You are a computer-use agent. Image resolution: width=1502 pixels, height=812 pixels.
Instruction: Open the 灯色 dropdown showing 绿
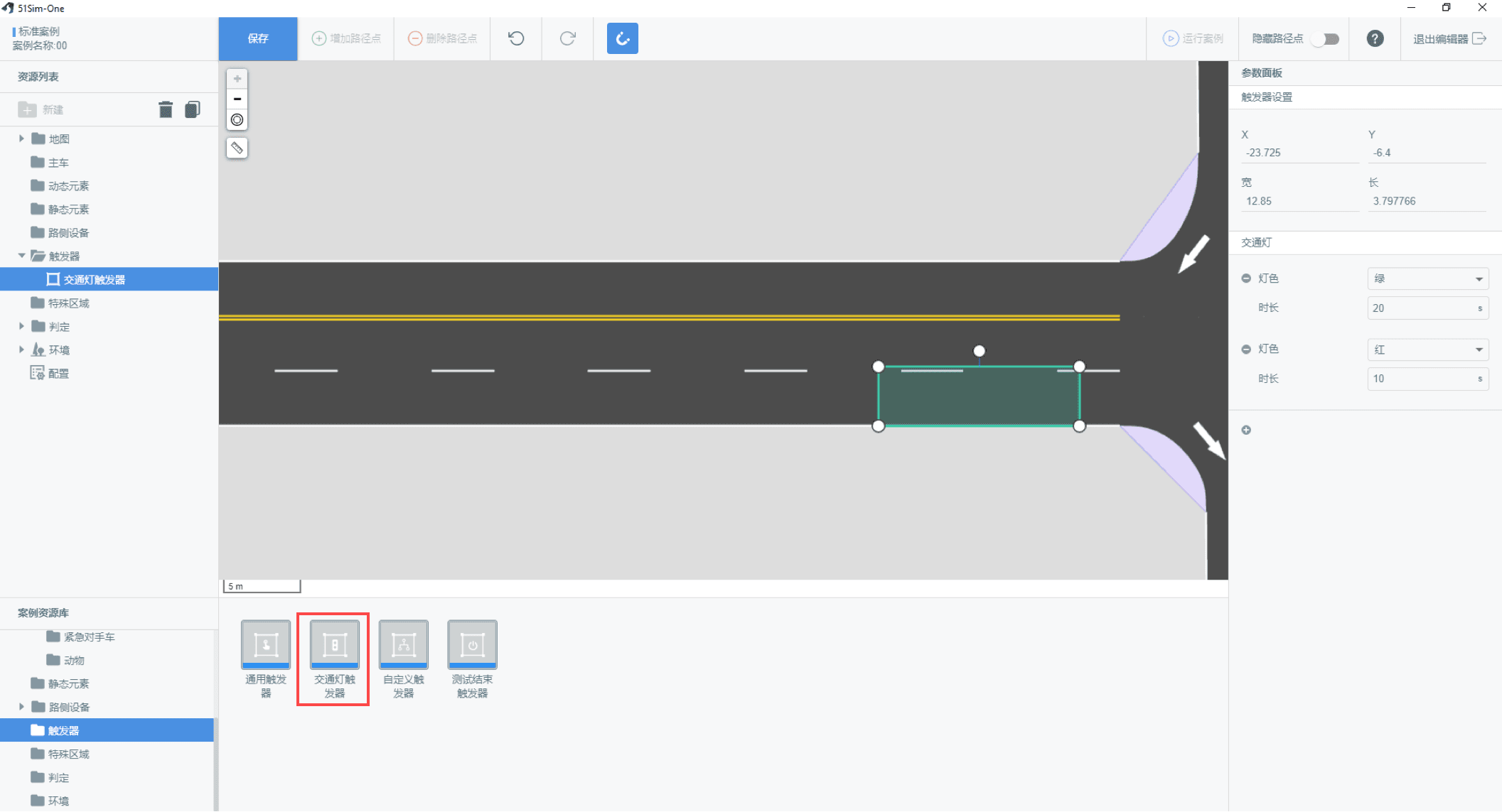coord(1428,278)
